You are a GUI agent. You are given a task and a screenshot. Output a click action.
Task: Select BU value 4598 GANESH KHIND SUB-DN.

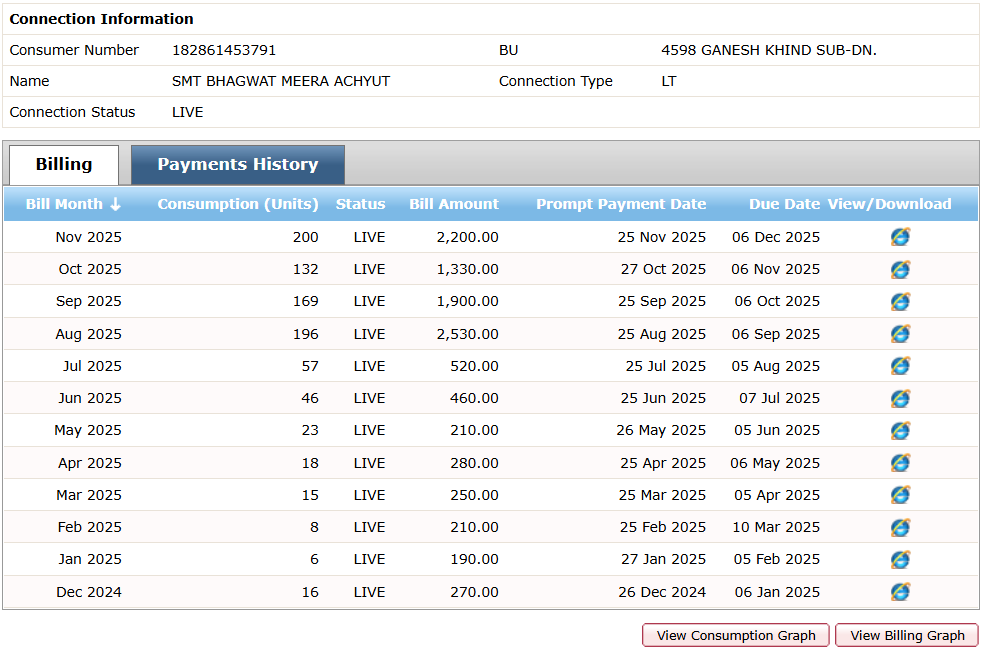[x=769, y=50]
